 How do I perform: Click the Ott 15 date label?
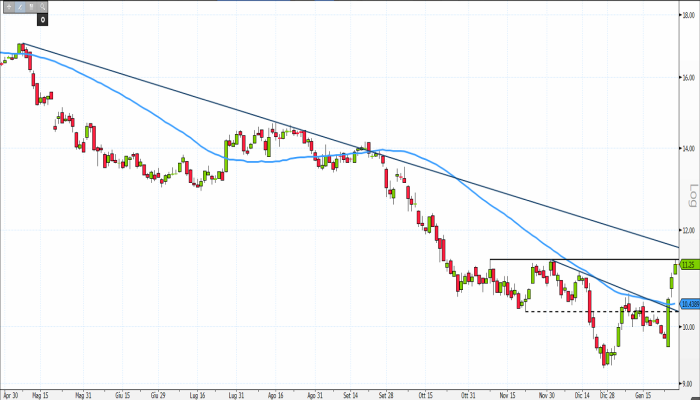[425, 395]
